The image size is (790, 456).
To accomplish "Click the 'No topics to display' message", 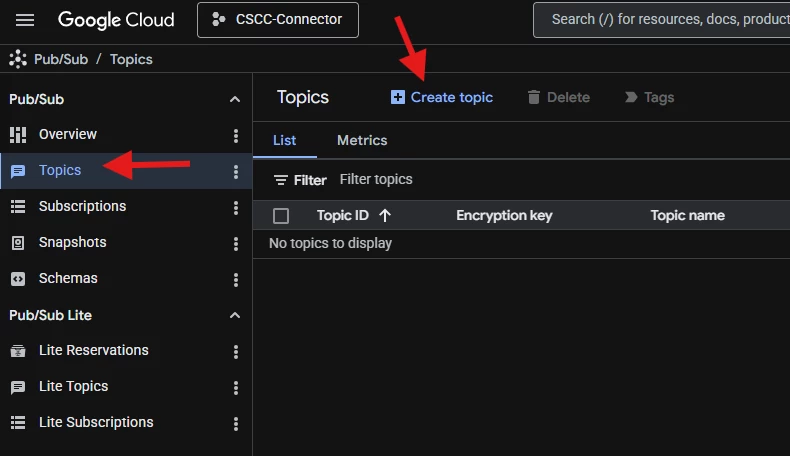I will point(331,243).
